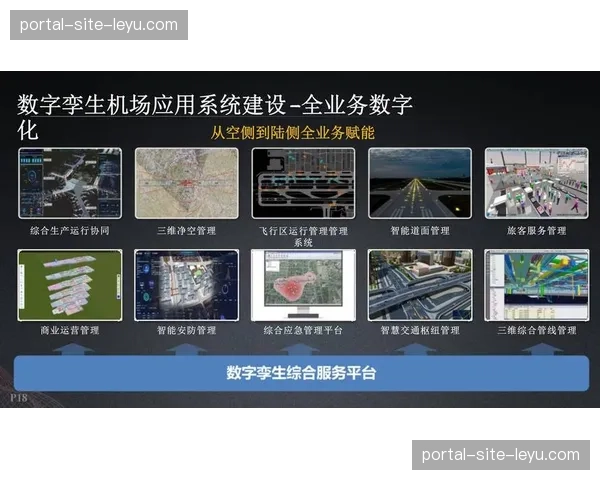Click the slide title 数字孪生机场应用系统建设
This screenshot has width=600, height=480.
click(151, 104)
